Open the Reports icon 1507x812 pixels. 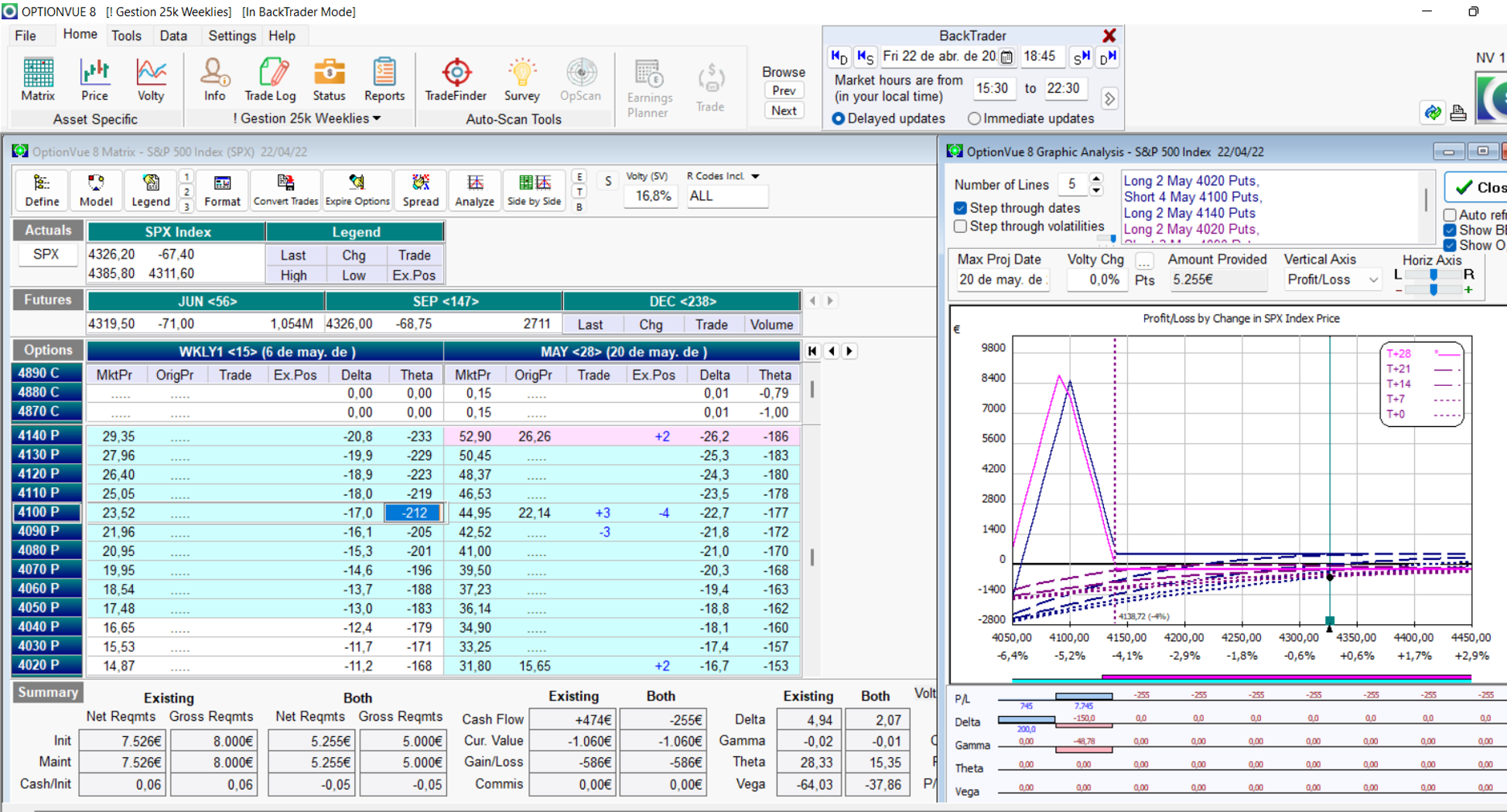(384, 80)
